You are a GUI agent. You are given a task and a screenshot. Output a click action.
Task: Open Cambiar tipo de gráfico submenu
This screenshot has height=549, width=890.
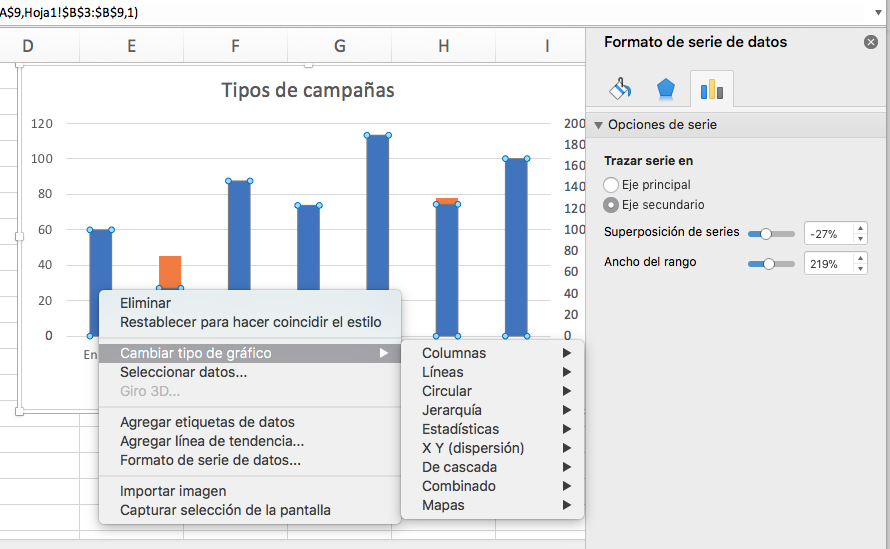coord(250,353)
